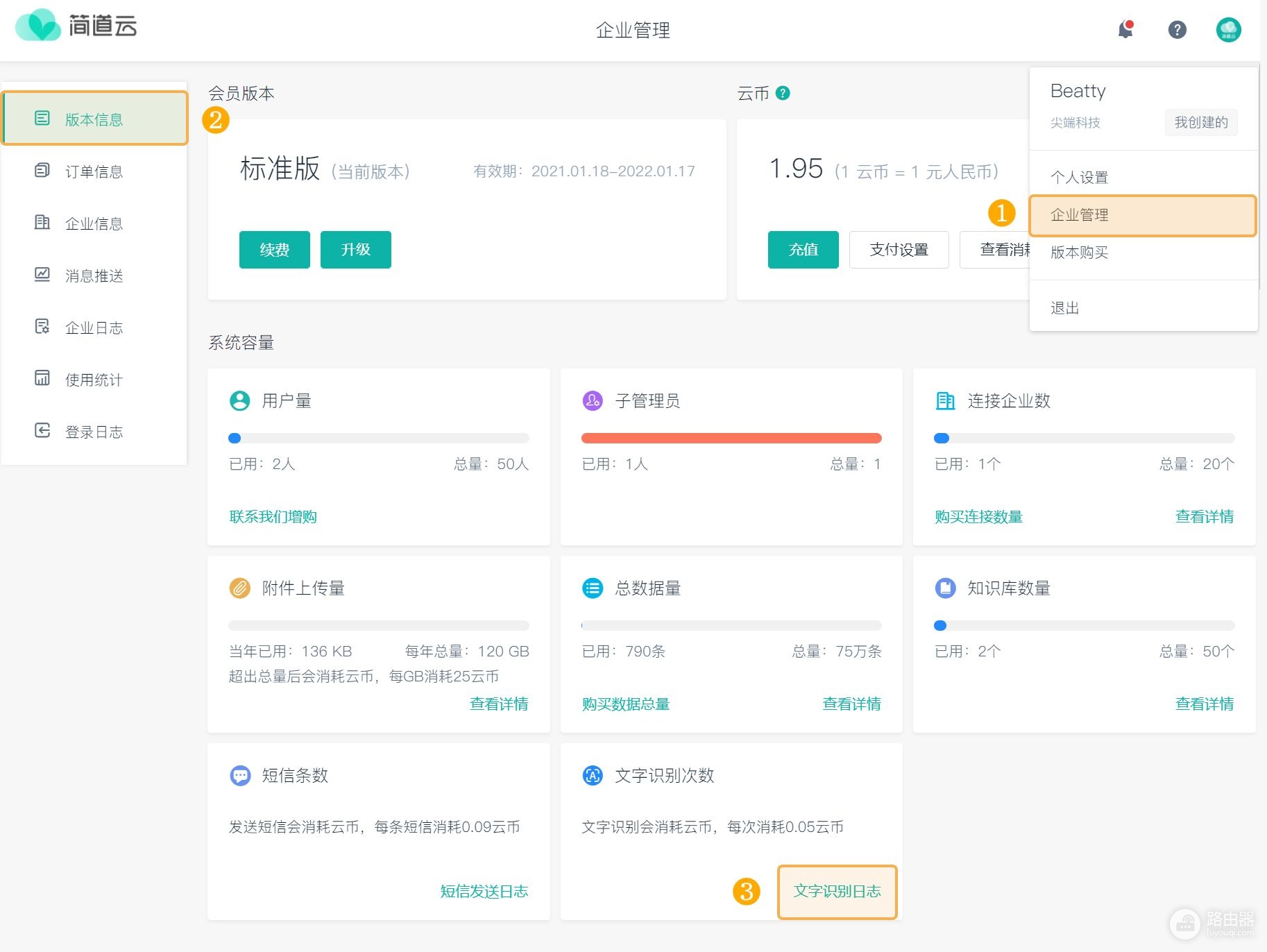Click the 连接企业数 building icon

pos(945,400)
